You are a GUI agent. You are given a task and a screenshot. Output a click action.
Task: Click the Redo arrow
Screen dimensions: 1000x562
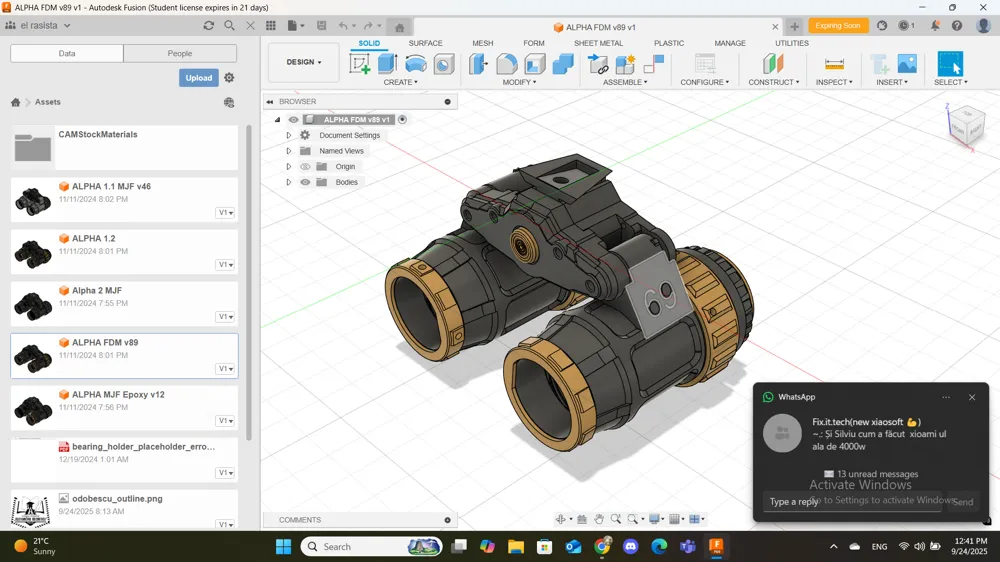click(368, 26)
